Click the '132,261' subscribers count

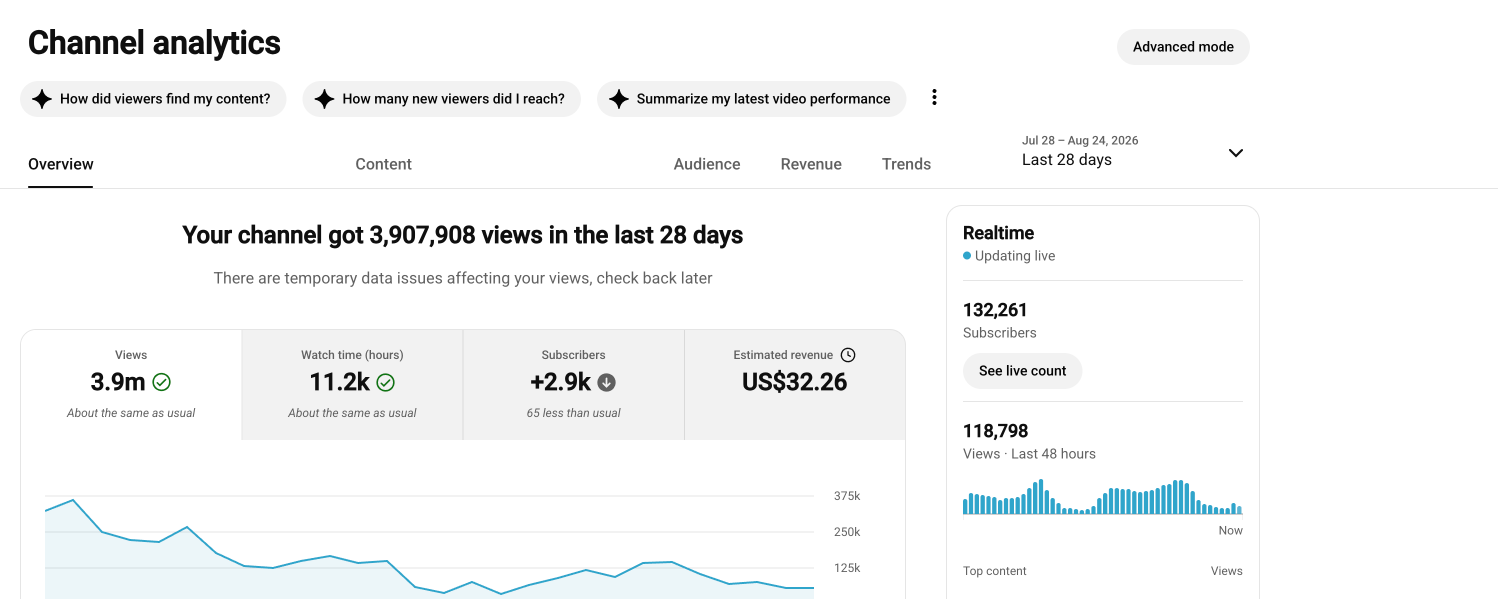point(995,310)
